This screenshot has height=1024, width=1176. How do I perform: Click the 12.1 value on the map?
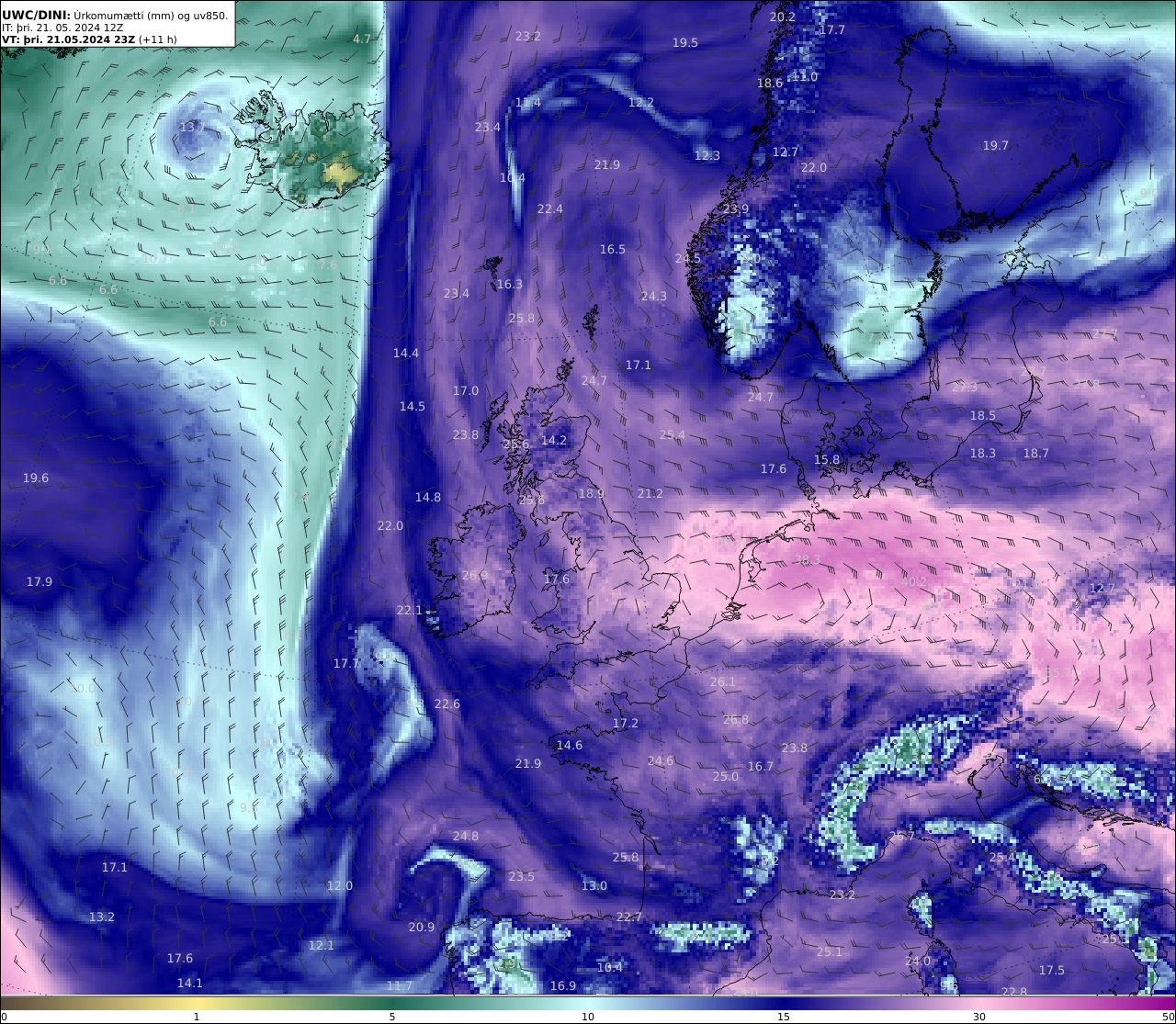tap(322, 945)
